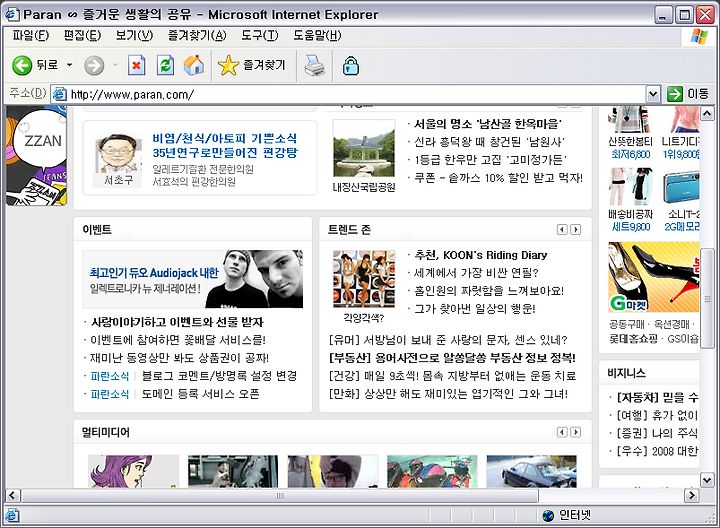Open link 블로그 코멘트/방명록 설정 변경
The image size is (720, 528).
(x=219, y=376)
